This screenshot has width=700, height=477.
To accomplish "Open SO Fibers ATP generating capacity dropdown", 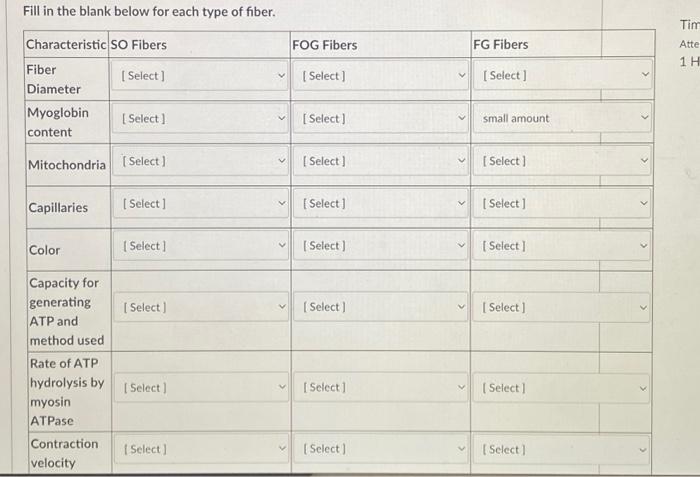I will pos(201,307).
